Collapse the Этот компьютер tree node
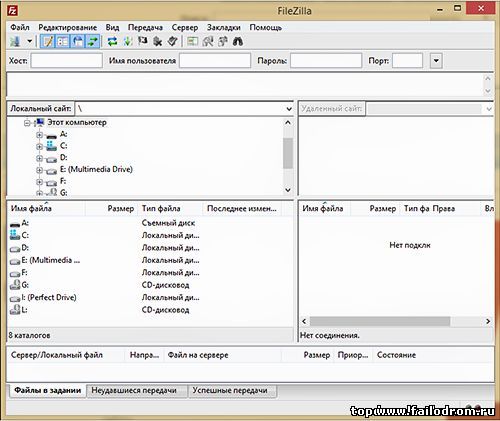The height and width of the screenshot is (421, 500). [27, 123]
